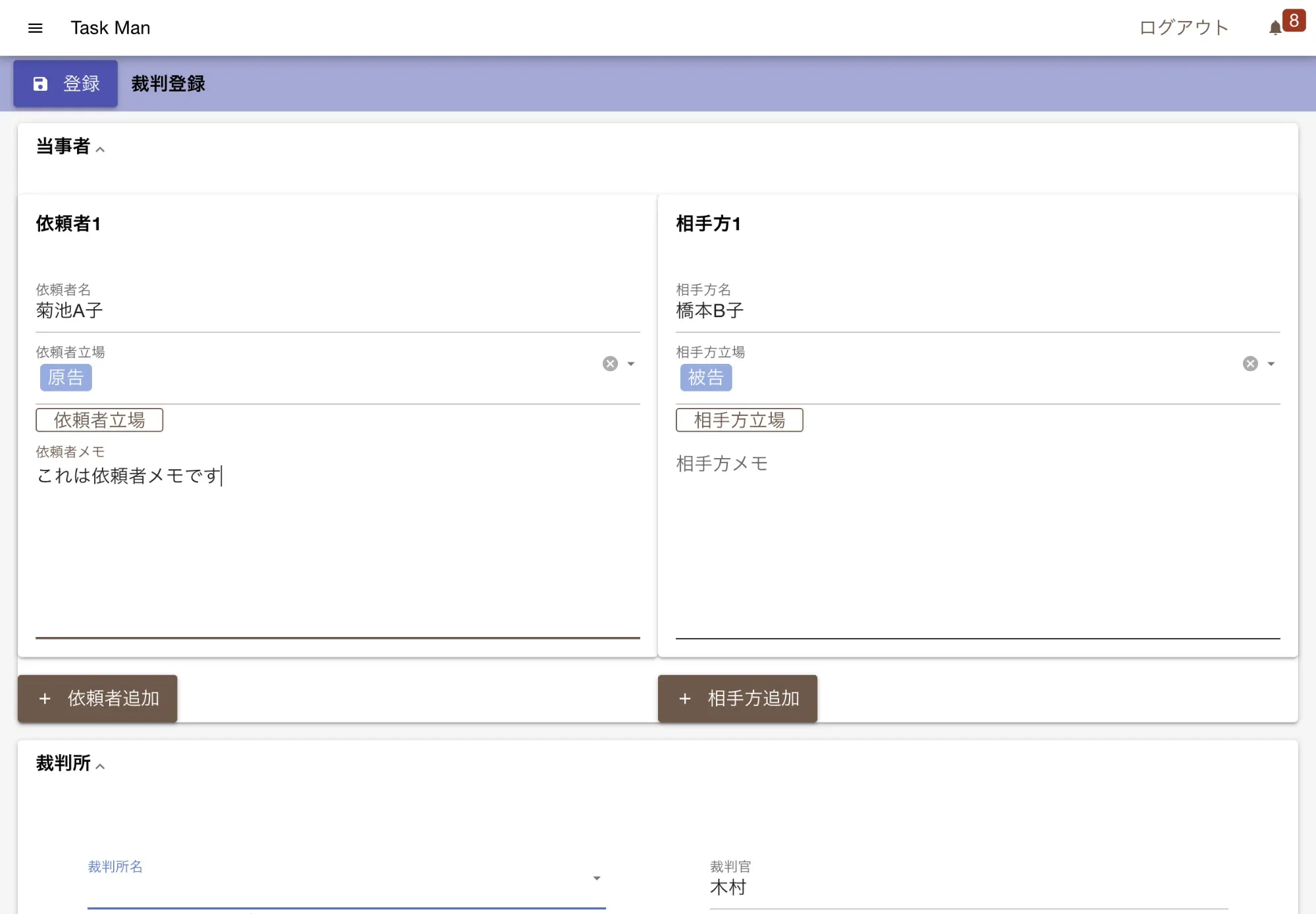Click the 依頼者名 field with 菊池A子

click(x=337, y=311)
